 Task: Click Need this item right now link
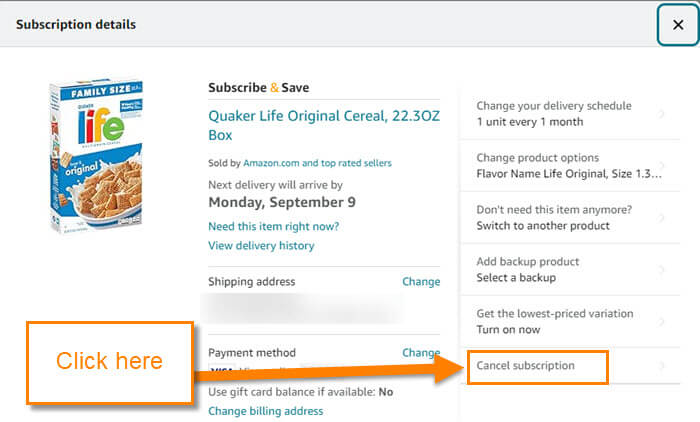click(274, 226)
